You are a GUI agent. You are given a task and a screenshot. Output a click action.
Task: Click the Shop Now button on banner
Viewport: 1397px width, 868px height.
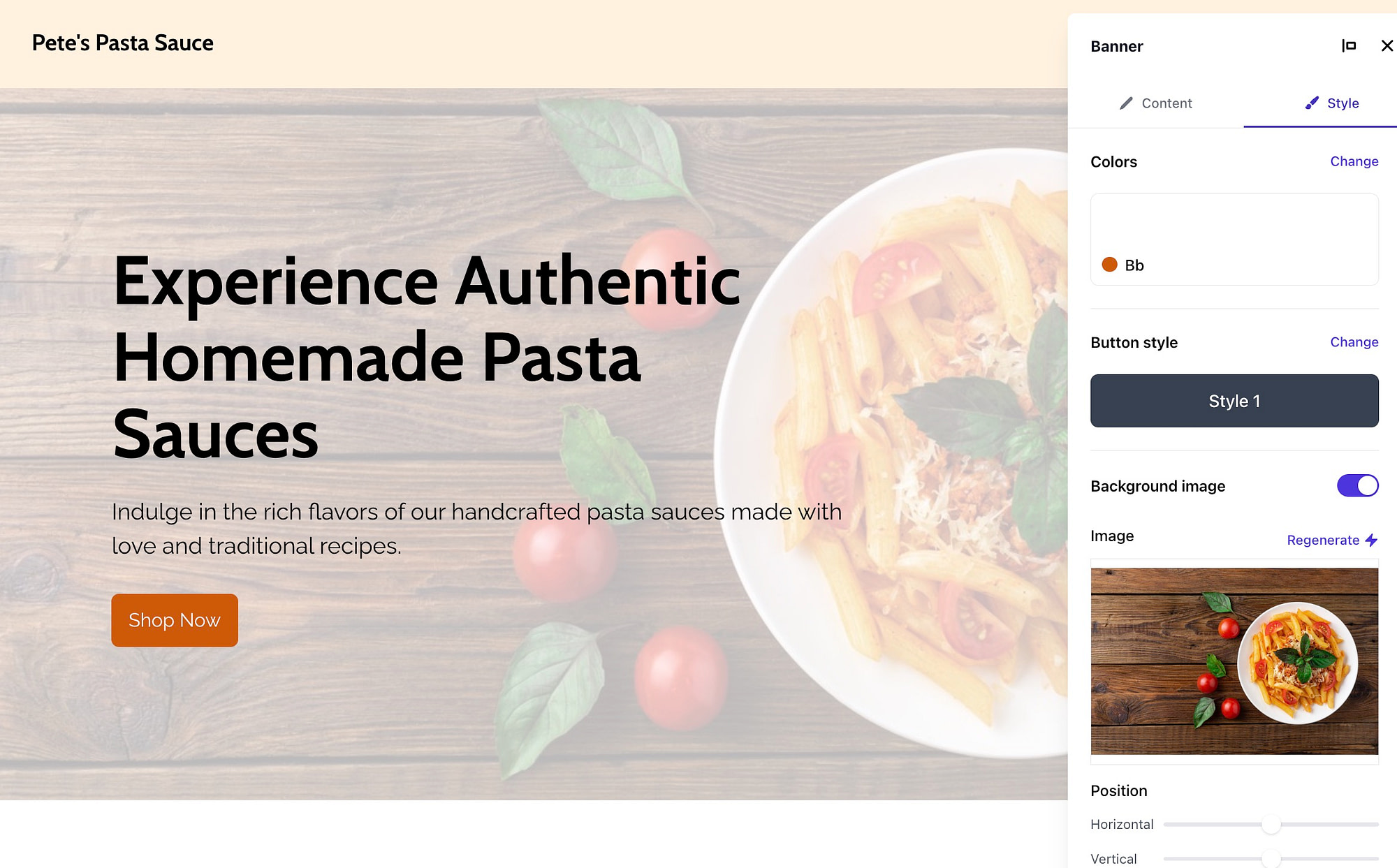[174, 619]
